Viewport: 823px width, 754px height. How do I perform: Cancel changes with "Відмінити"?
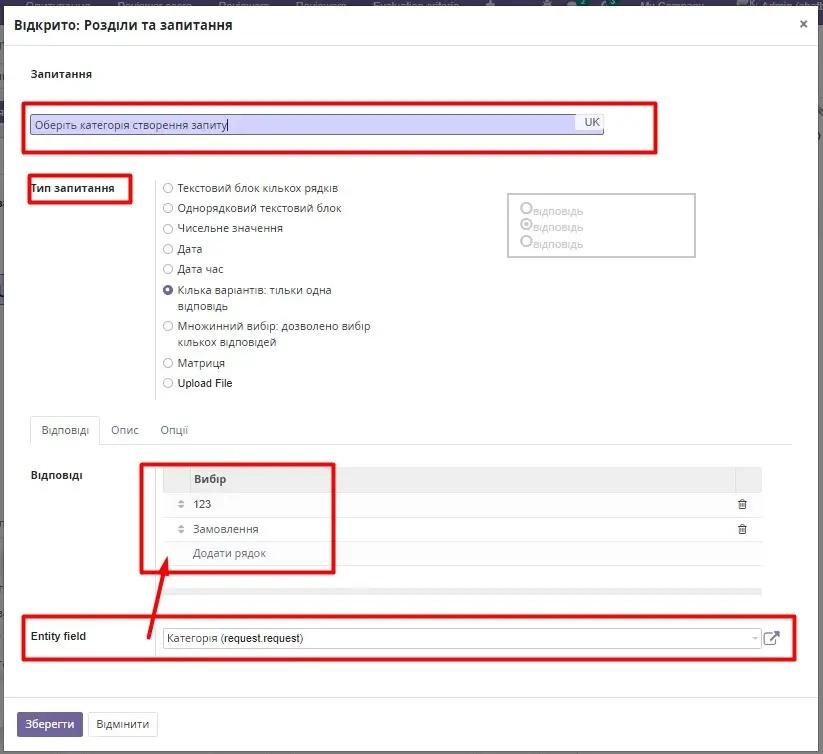click(x=122, y=724)
